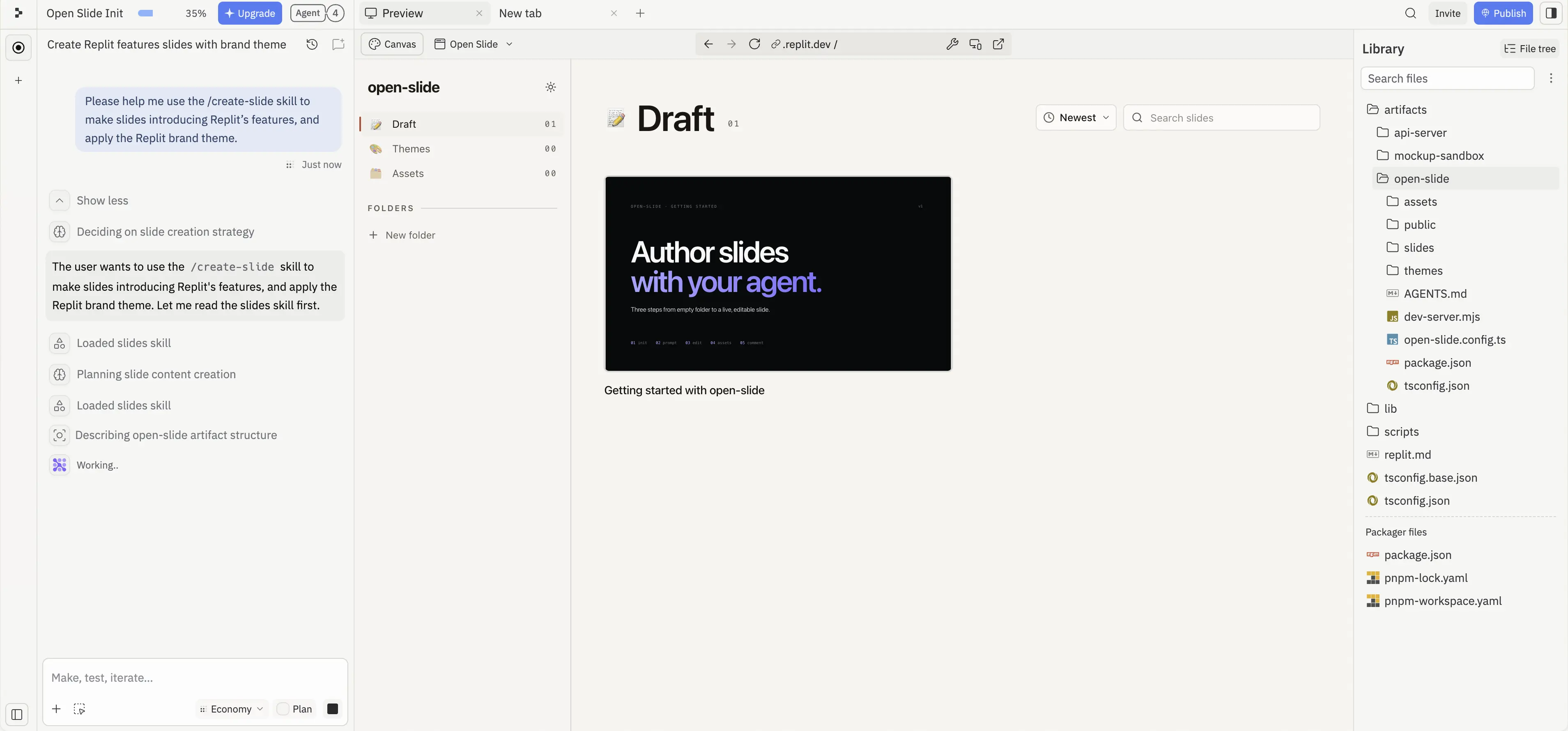Click the Replit logo icon
1568x731 pixels.
[x=18, y=13]
